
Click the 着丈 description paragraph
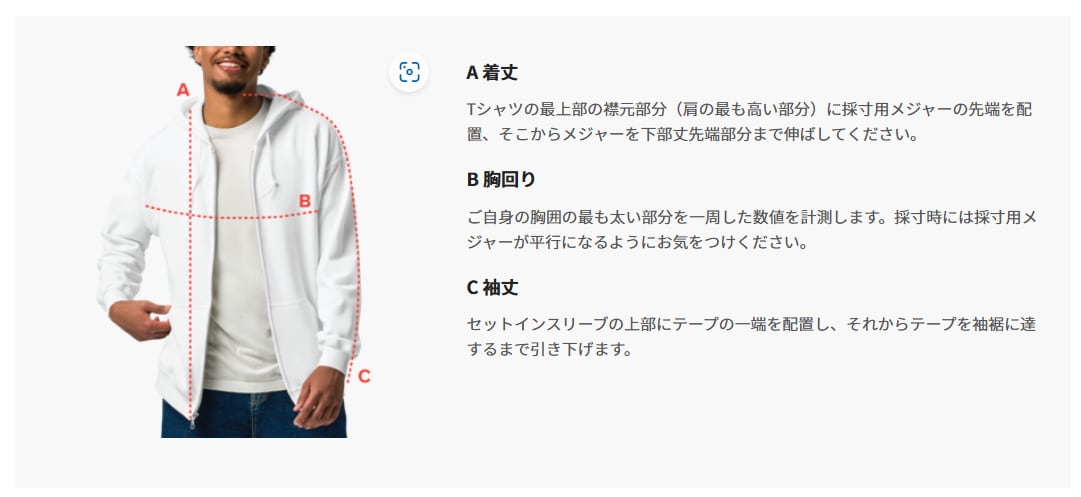pos(749,121)
